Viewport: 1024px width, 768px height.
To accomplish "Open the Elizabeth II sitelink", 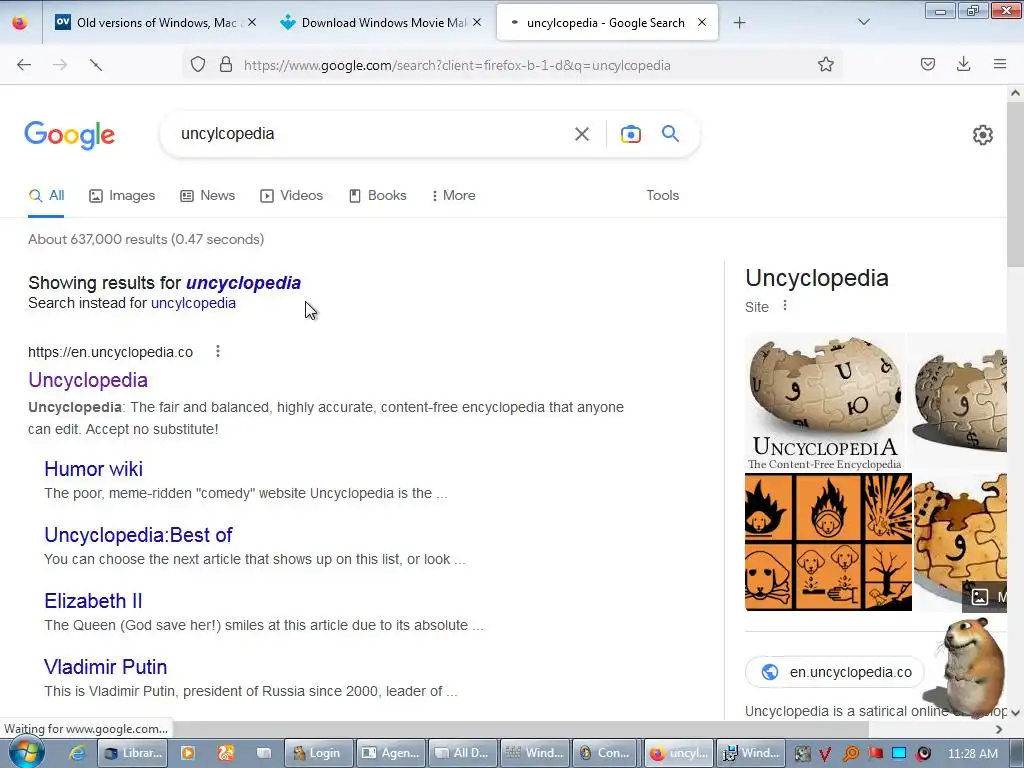I will (93, 601).
